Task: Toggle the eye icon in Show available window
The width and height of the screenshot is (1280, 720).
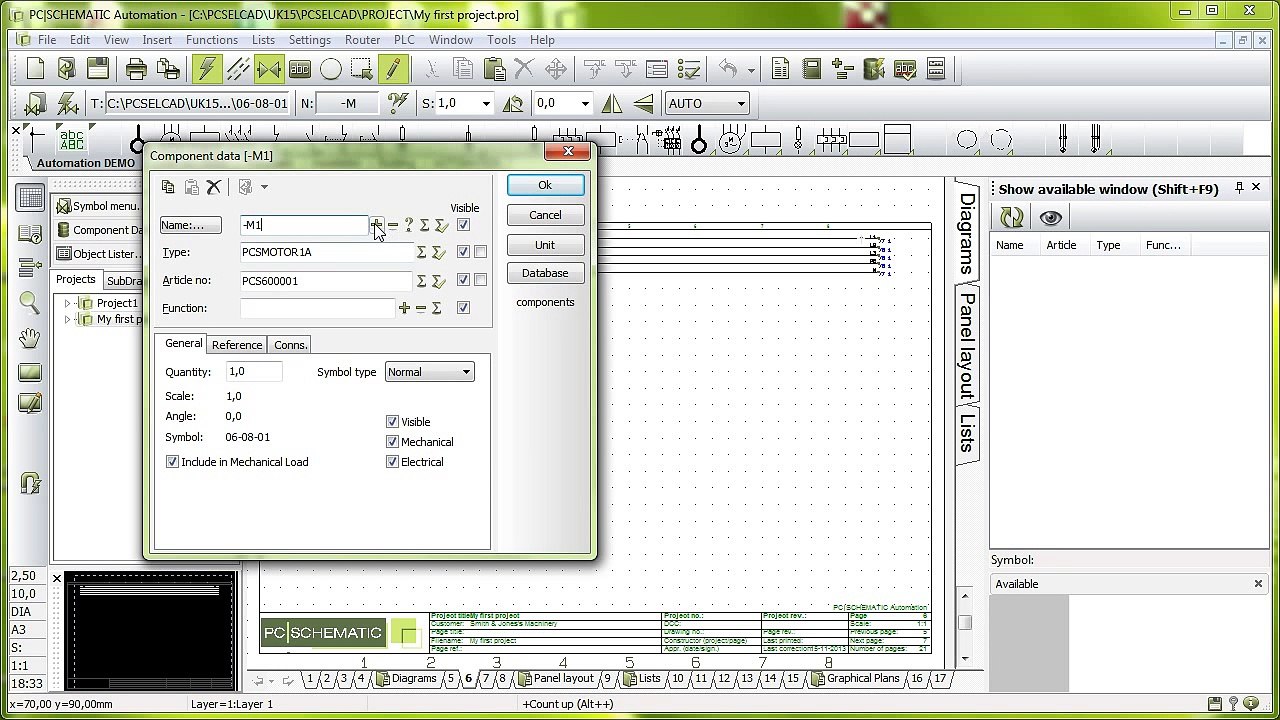Action: [1050, 217]
